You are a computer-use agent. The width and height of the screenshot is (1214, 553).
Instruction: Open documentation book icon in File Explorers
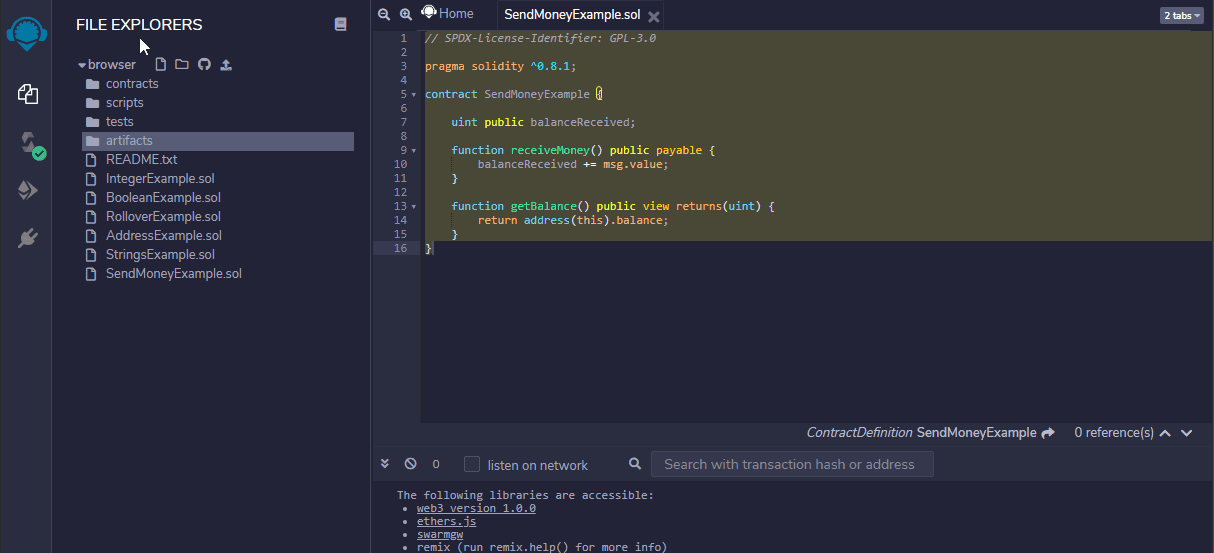point(341,24)
